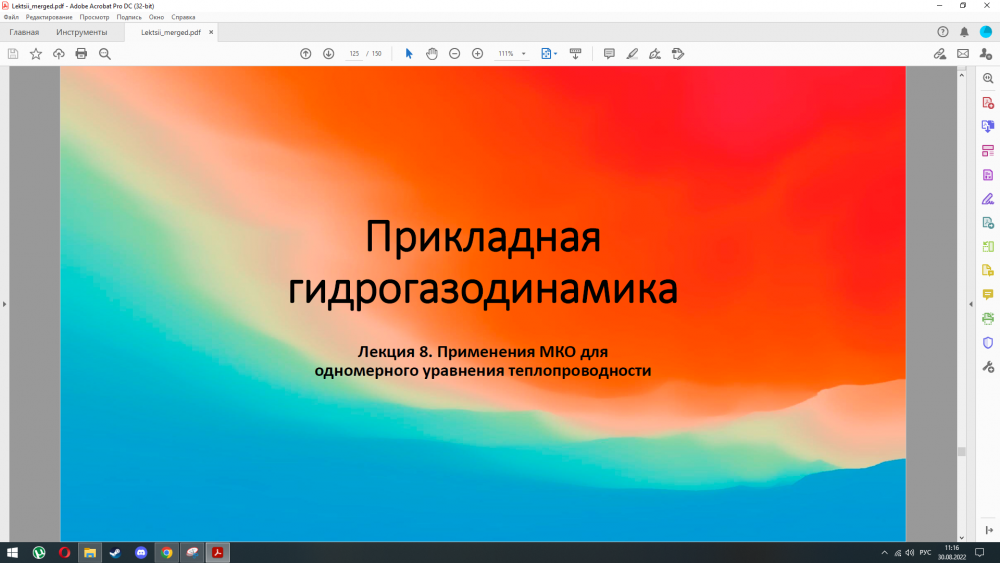Collapse the right tools pane
The height and width of the screenshot is (563, 1000).
tap(969, 304)
